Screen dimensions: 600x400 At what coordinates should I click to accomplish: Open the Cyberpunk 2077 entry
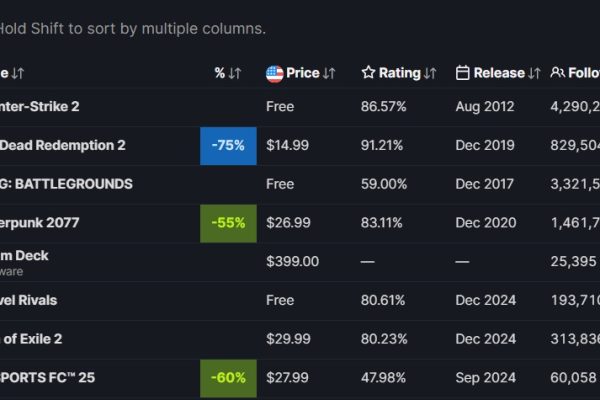coord(39,223)
